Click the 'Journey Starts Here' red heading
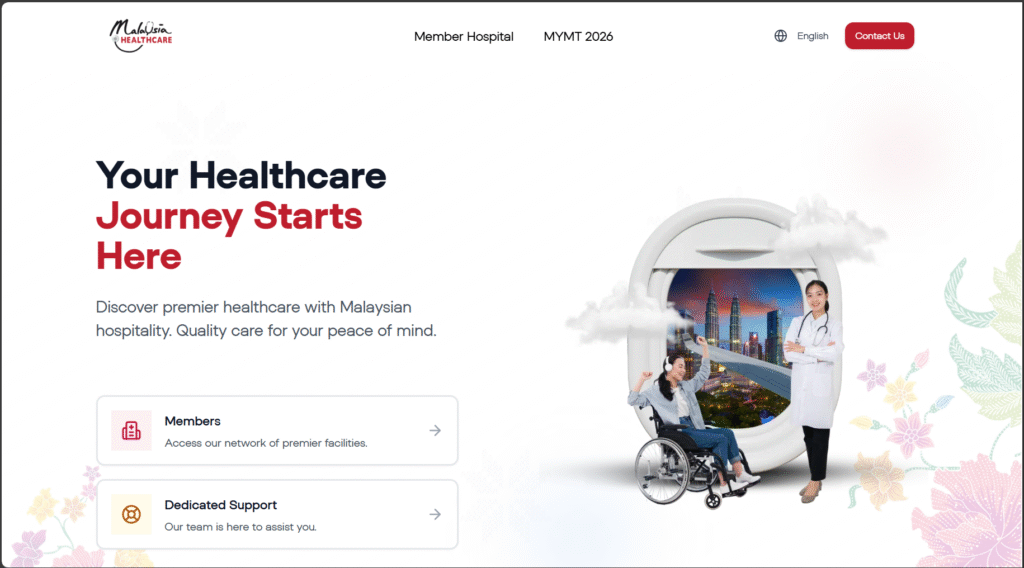 [229, 236]
